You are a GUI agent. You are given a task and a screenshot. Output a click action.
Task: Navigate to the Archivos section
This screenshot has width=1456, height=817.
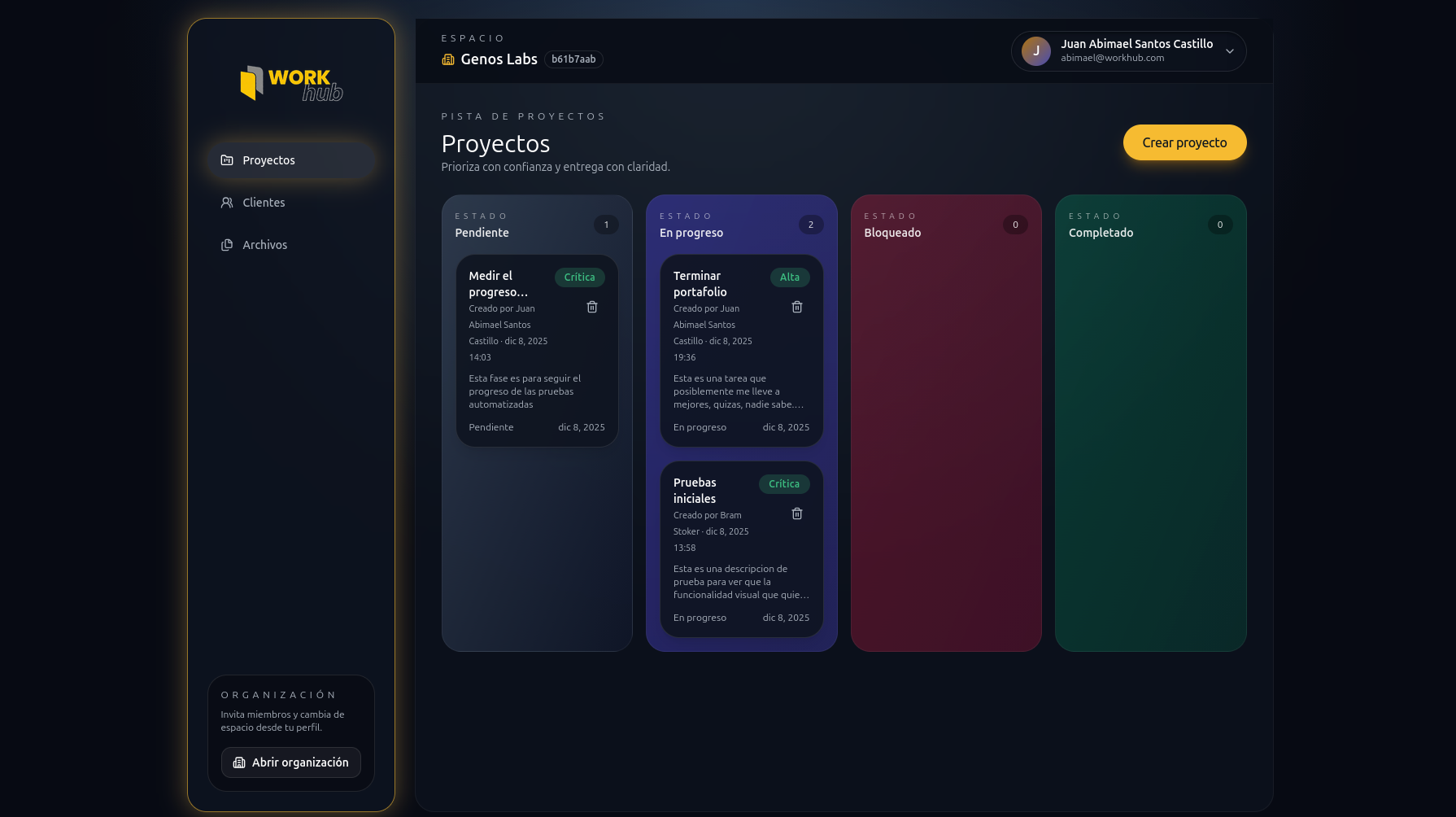click(264, 244)
